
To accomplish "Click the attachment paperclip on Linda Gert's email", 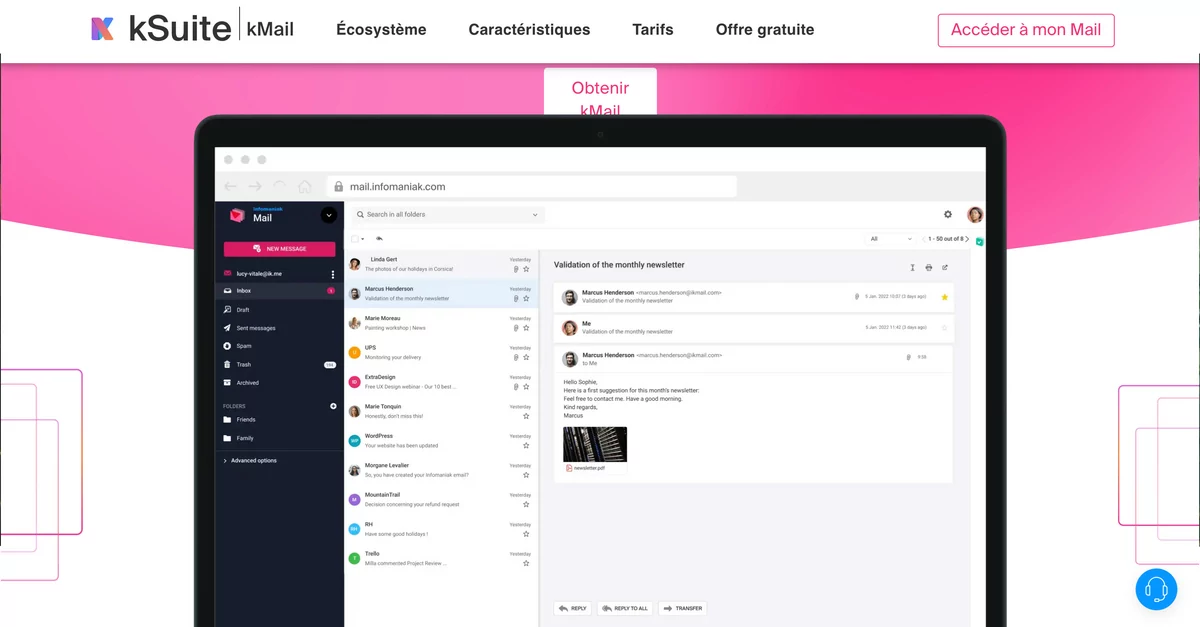I will (x=516, y=269).
